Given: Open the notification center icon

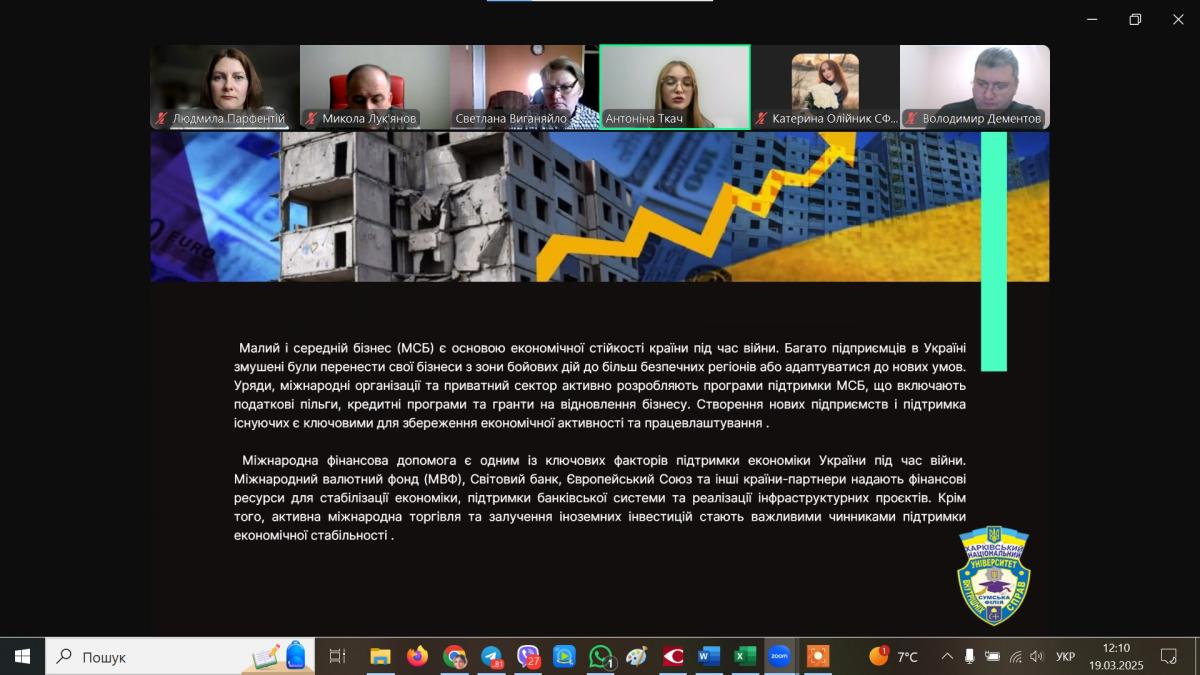Looking at the screenshot, I should [x=1168, y=656].
